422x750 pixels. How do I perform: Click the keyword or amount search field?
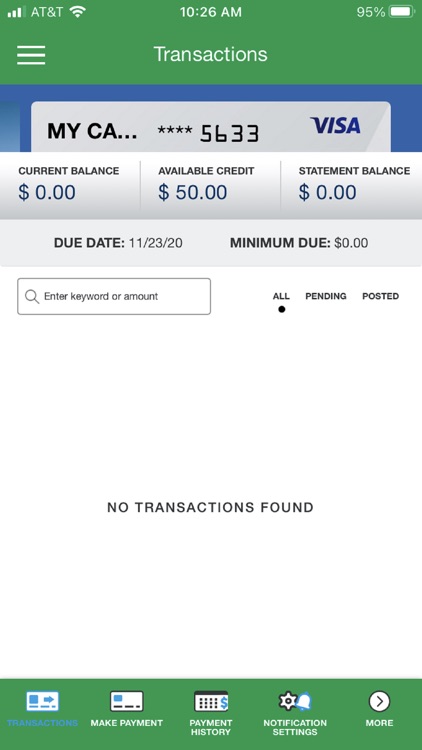114,297
